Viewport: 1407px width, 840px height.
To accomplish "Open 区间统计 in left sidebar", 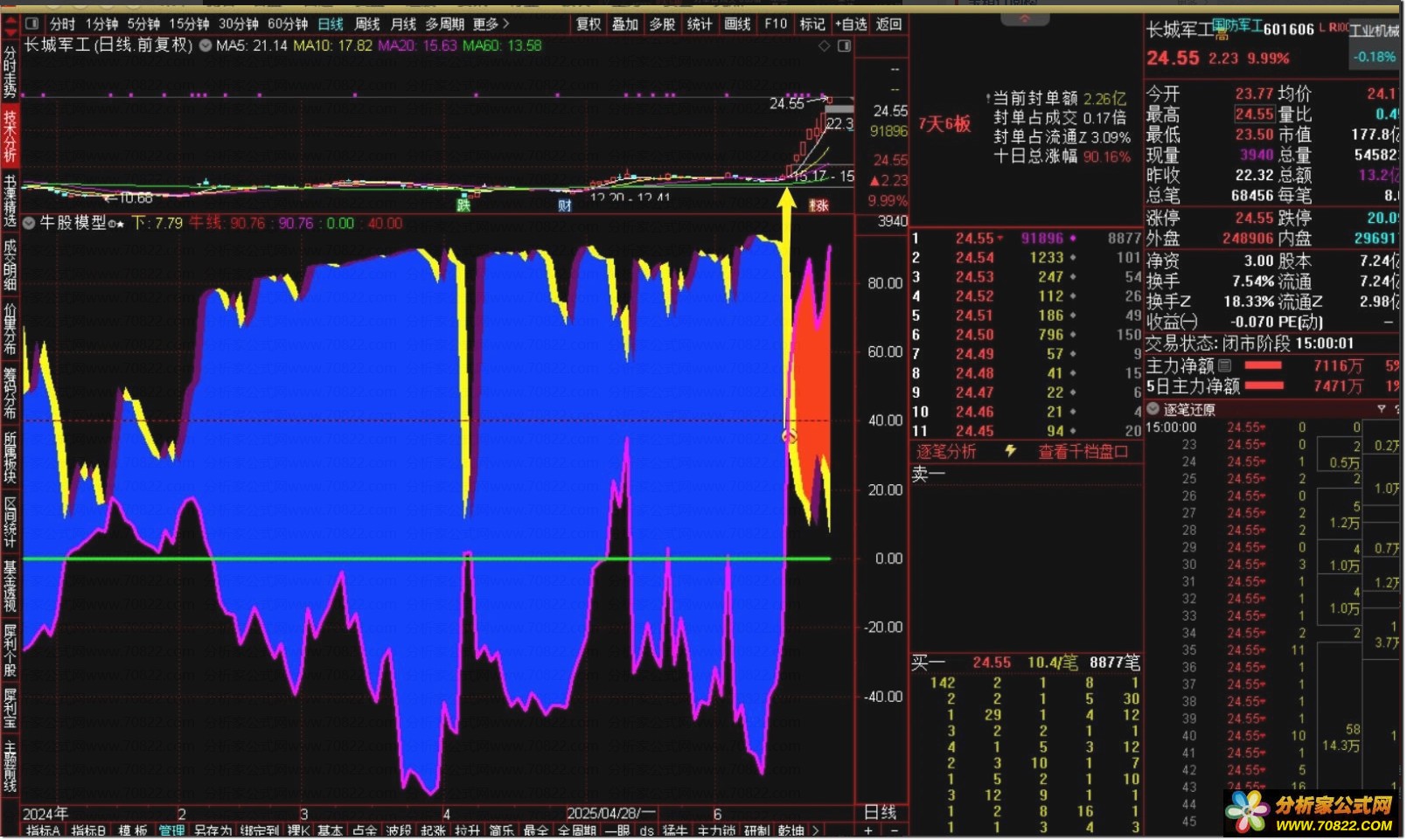I will click(10, 522).
